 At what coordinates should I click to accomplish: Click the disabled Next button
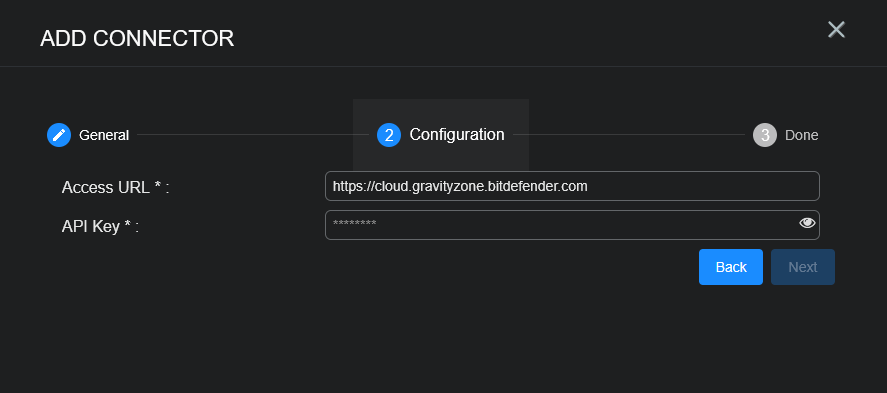[x=803, y=267]
